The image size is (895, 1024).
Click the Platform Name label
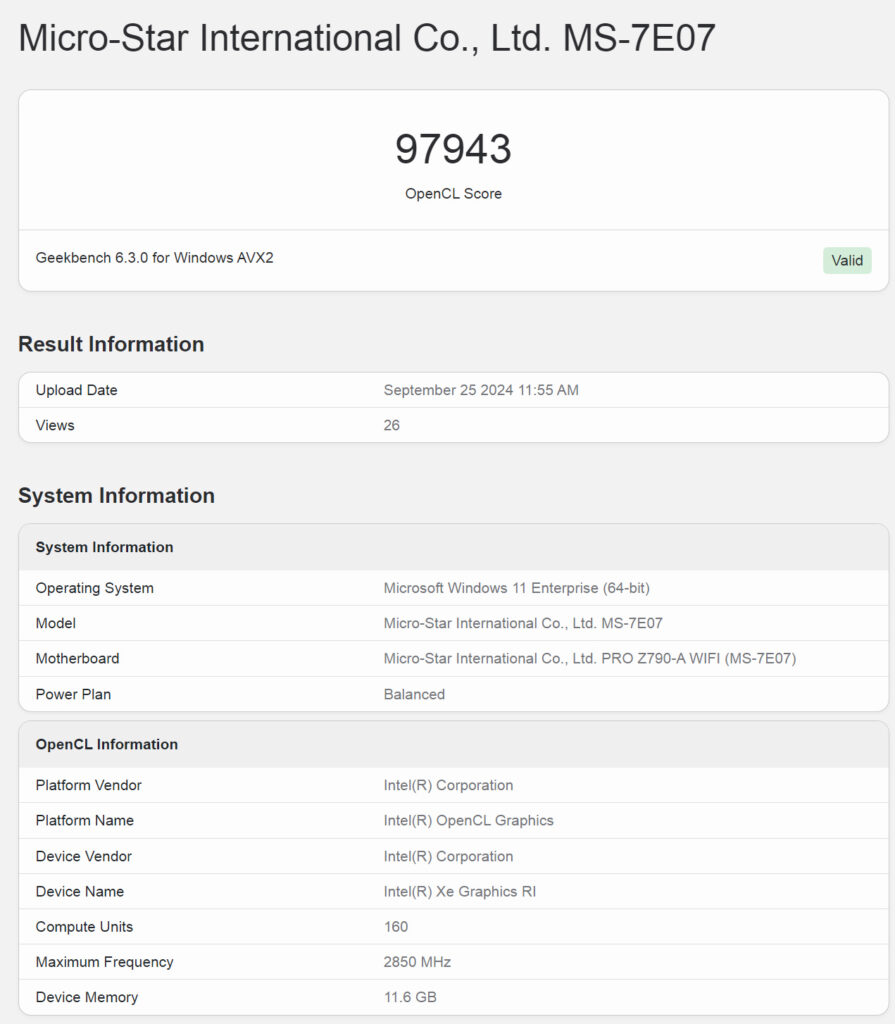click(84, 821)
